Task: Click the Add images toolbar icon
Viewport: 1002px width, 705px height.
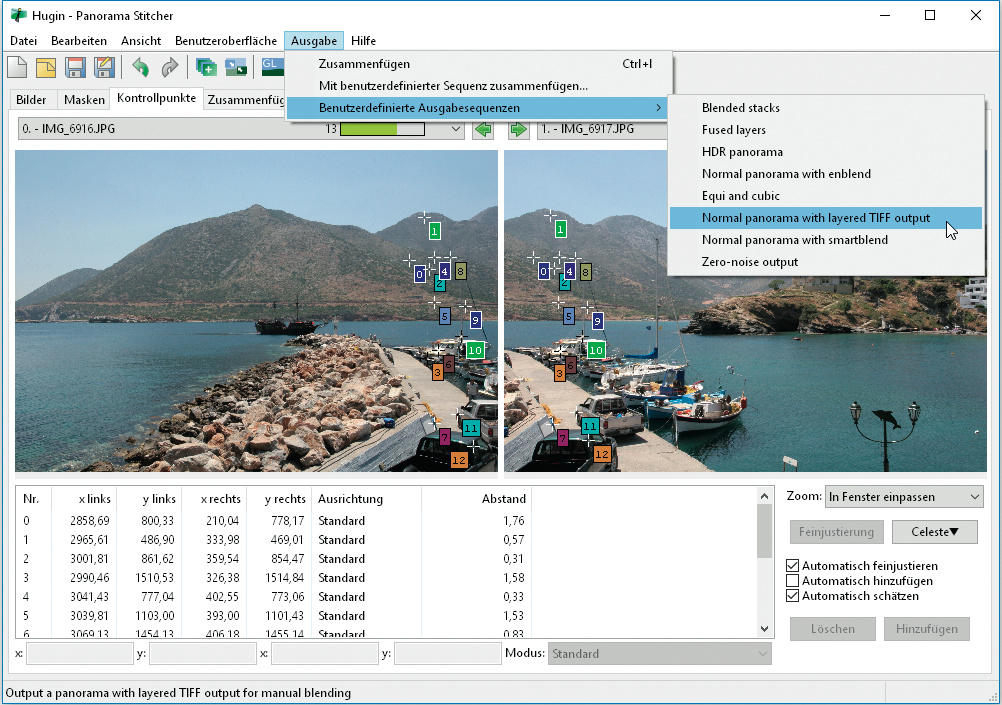Action: [207, 67]
